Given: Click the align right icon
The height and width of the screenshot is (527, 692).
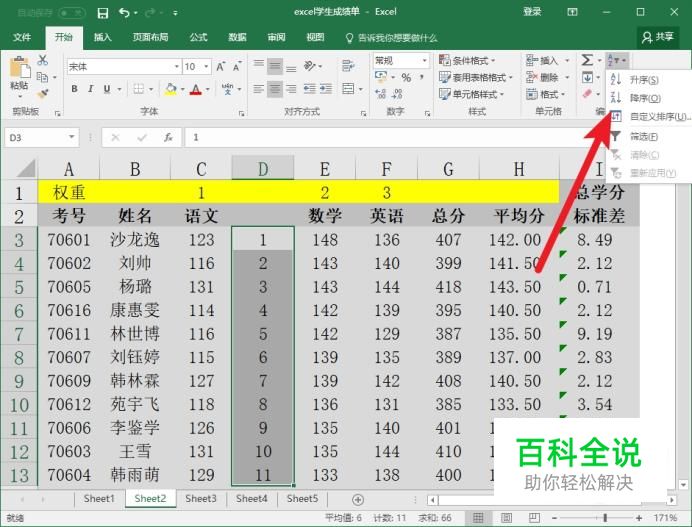Looking at the screenshot, I should [x=291, y=89].
